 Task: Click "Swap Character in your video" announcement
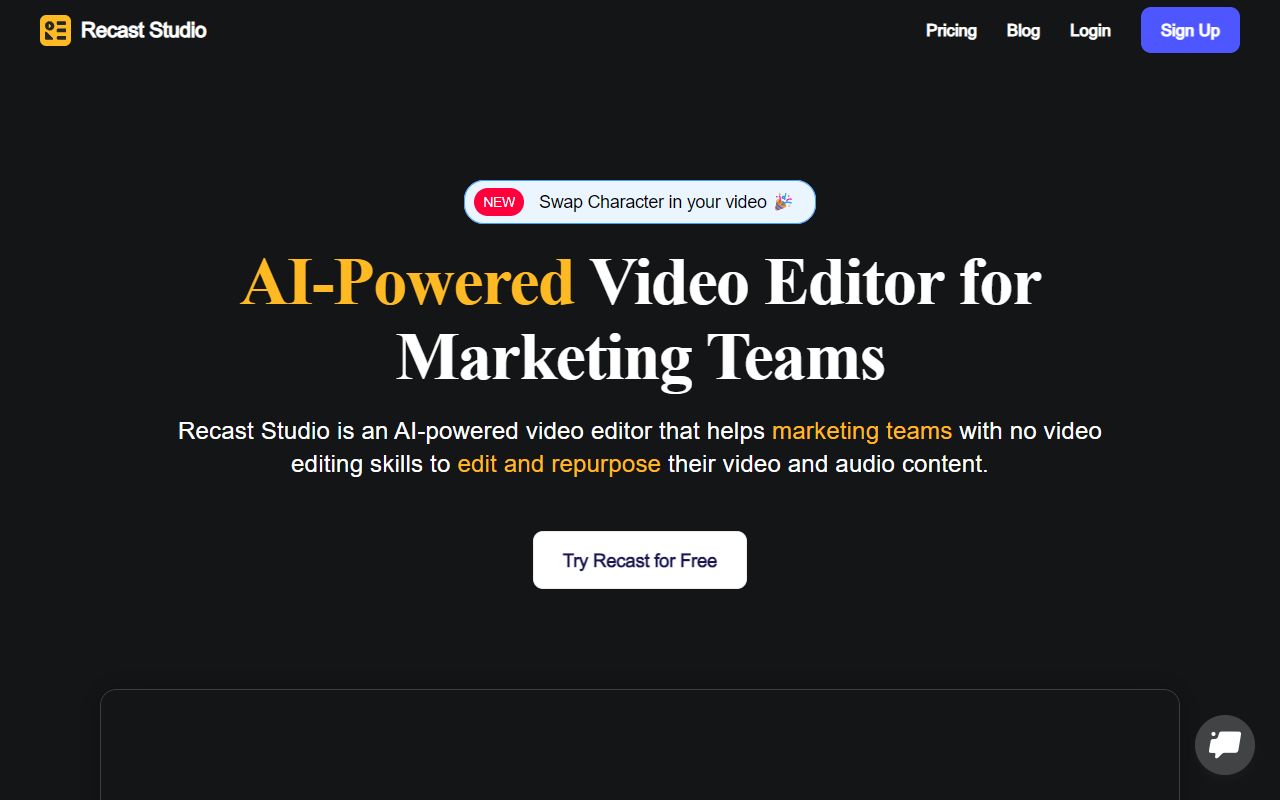pyautogui.click(x=652, y=201)
